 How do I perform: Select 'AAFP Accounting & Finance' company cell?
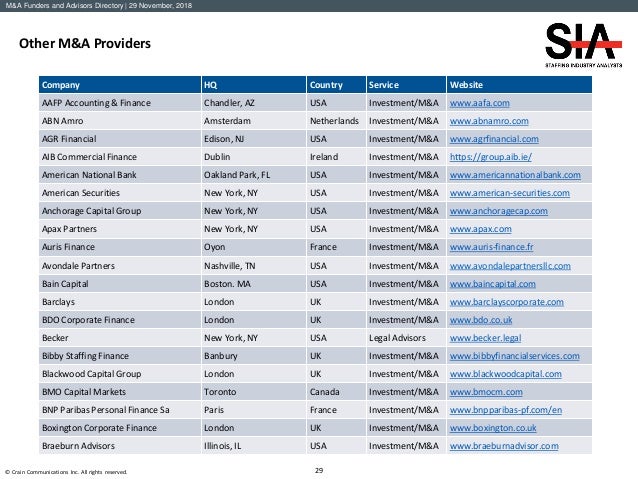click(120, 103)
